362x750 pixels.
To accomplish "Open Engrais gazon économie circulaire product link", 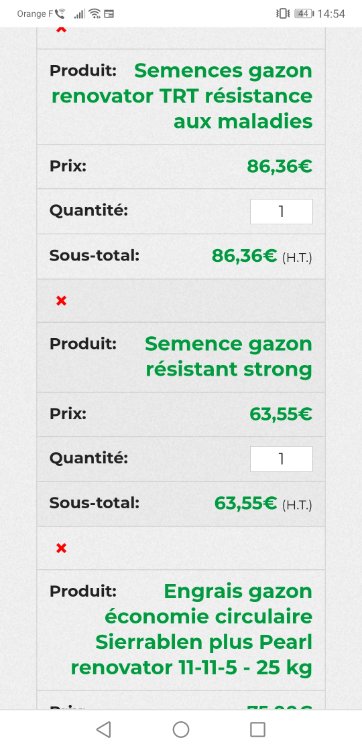I will point(191,629).
